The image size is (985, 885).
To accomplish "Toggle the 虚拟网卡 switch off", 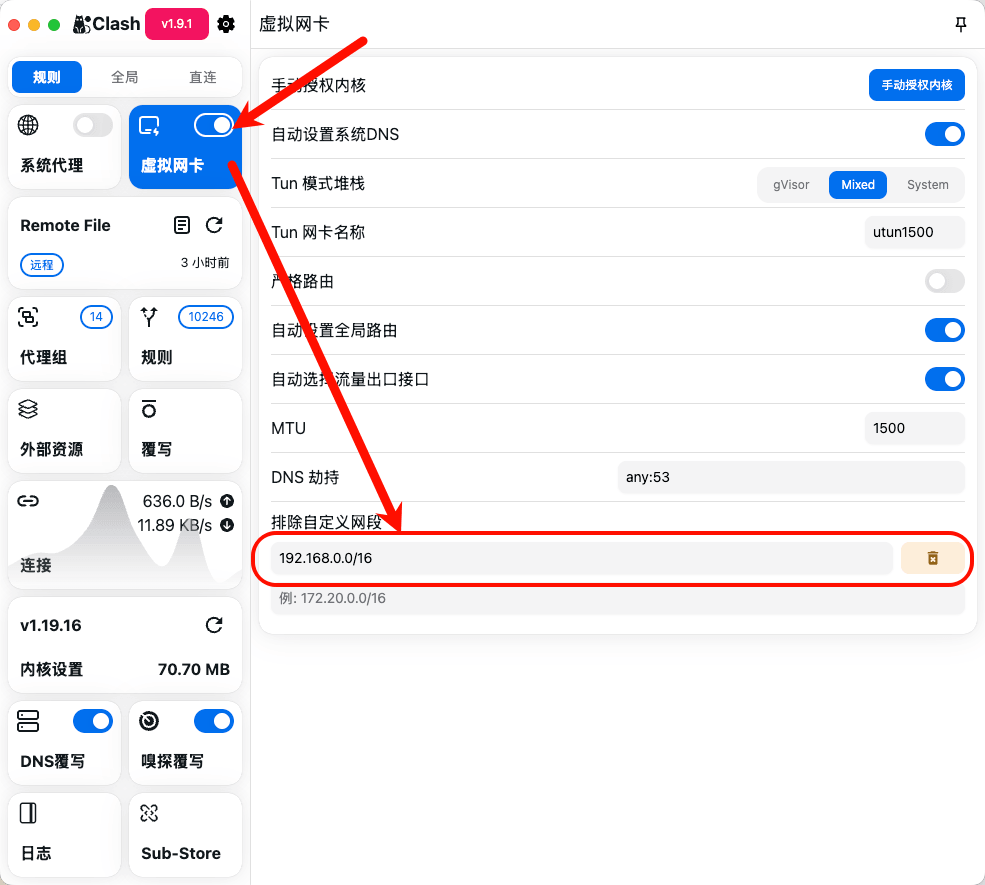I will tap(214, 125).
